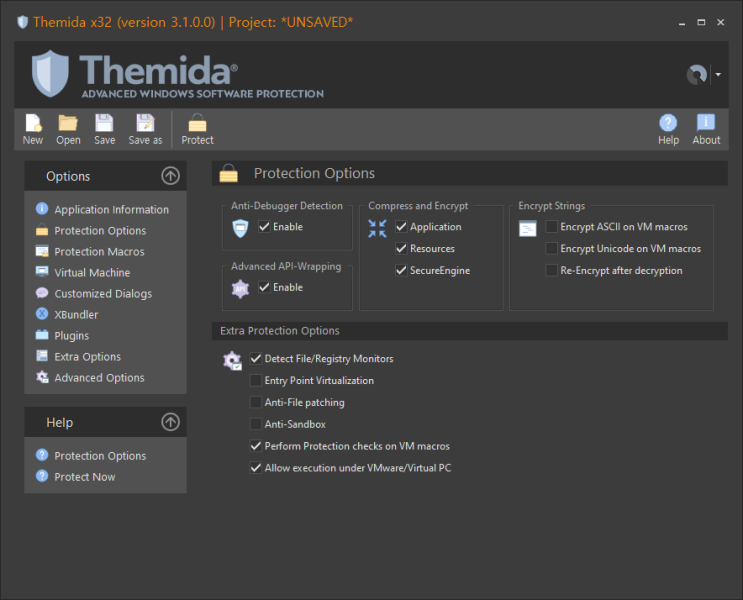
Task: Open the dropdown arrow beside the top-right logo
Action: (x=718, y=74)
